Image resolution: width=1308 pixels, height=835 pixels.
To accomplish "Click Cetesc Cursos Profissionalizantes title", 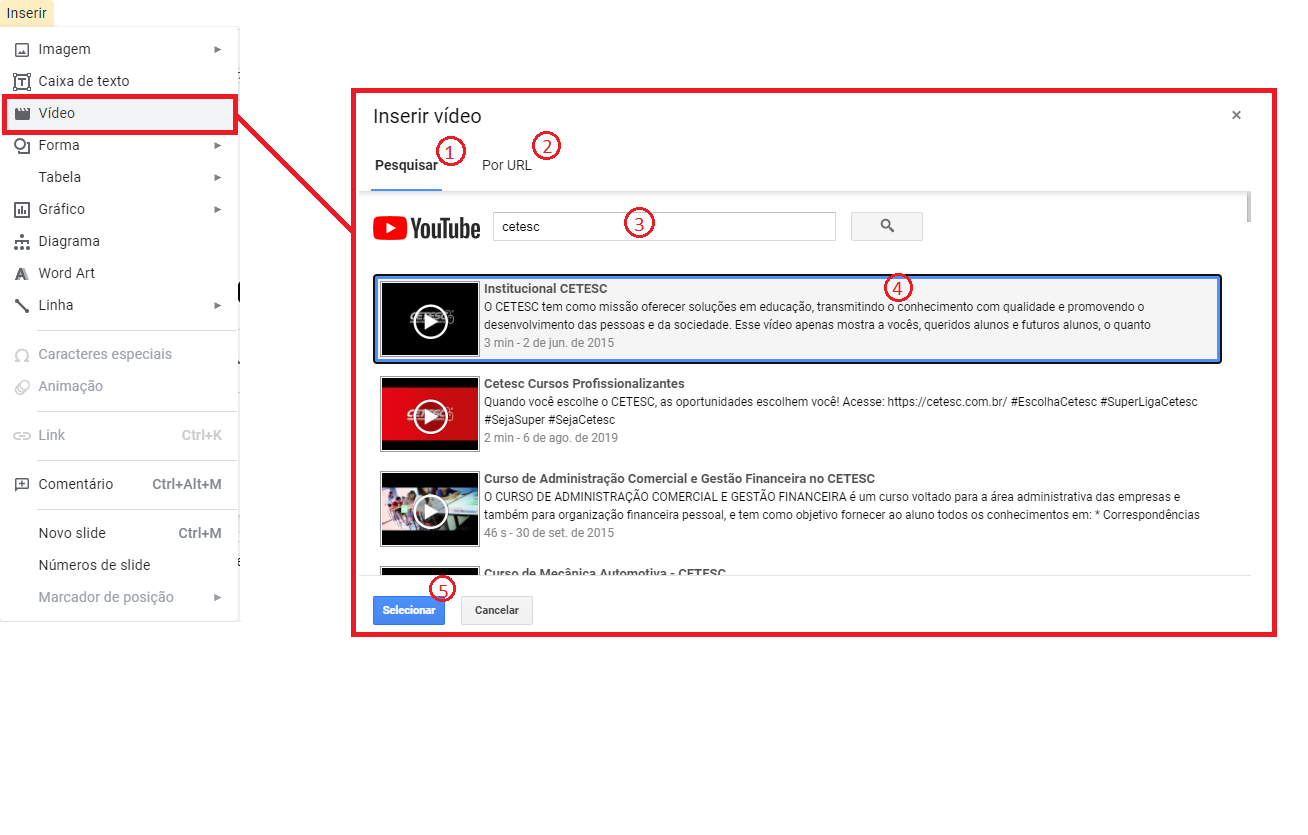I will 584,384.
